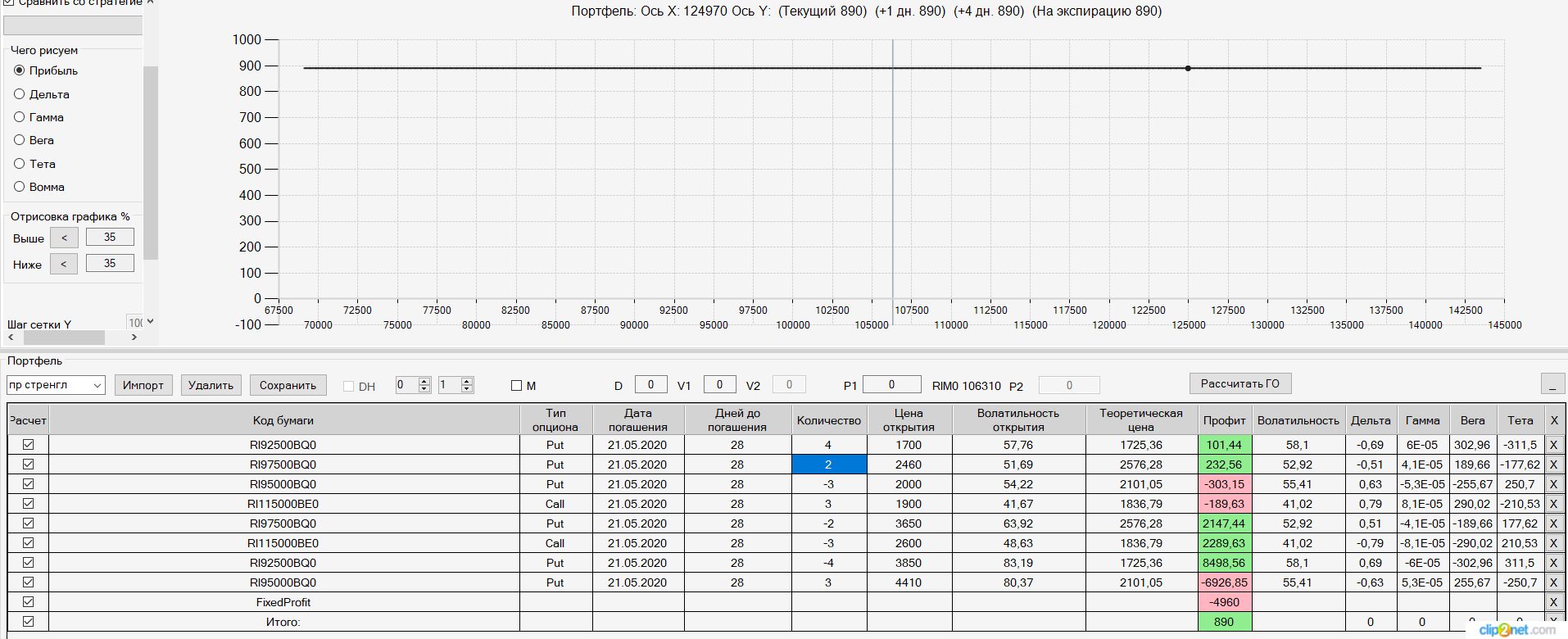This screenshot has height=639, width=1568.
Task: Click the 'Волатильность открытия' column header
Action: [x=1018, y=420]
